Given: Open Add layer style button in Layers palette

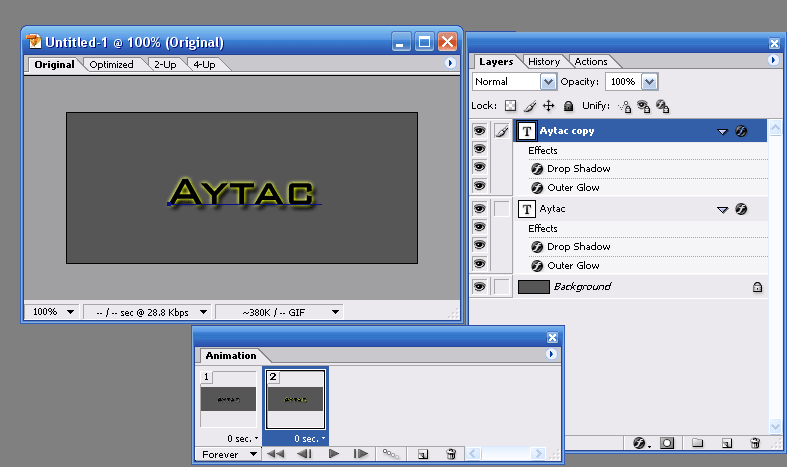Looking at the screenshot, I should click(640, 443).
